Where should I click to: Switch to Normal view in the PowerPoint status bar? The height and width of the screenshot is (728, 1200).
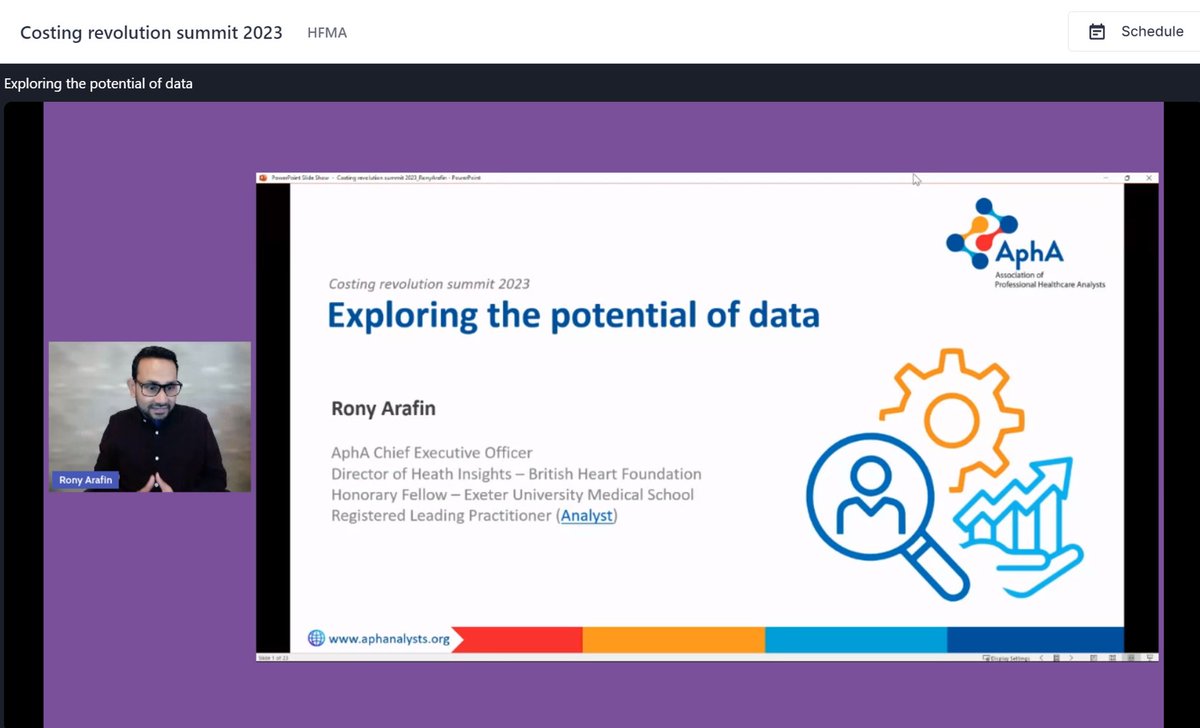coord(1094,658)
